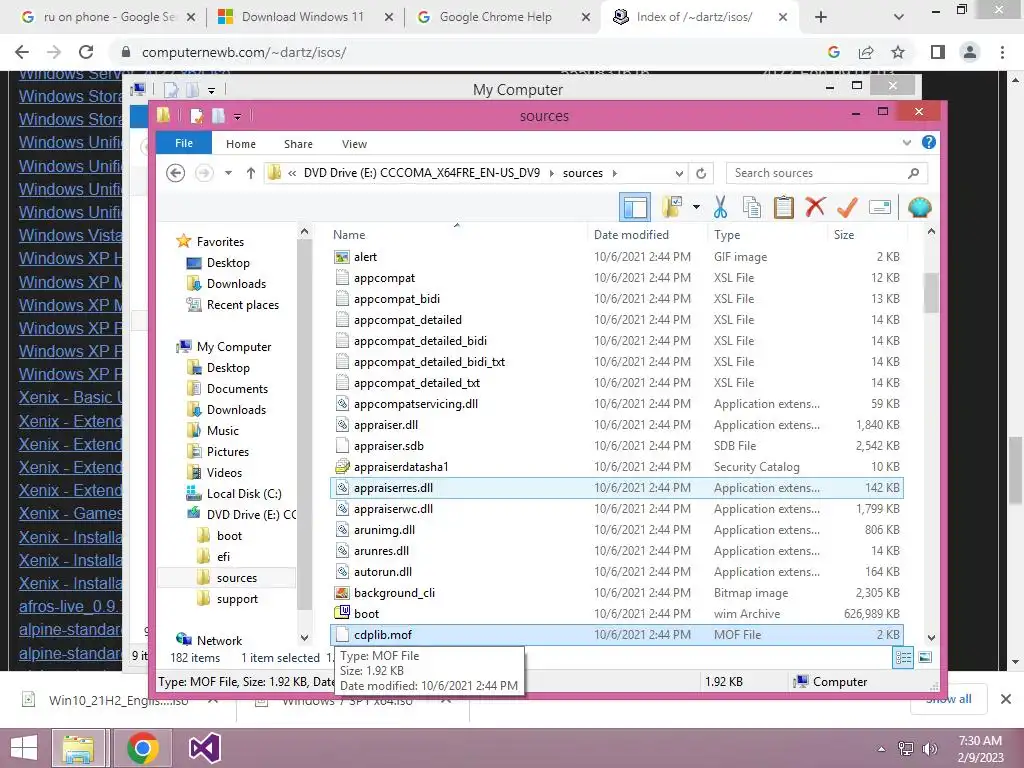Switch to large icons view in status bar
Viewport: 1024px width, 768px height.
(925, 657)
